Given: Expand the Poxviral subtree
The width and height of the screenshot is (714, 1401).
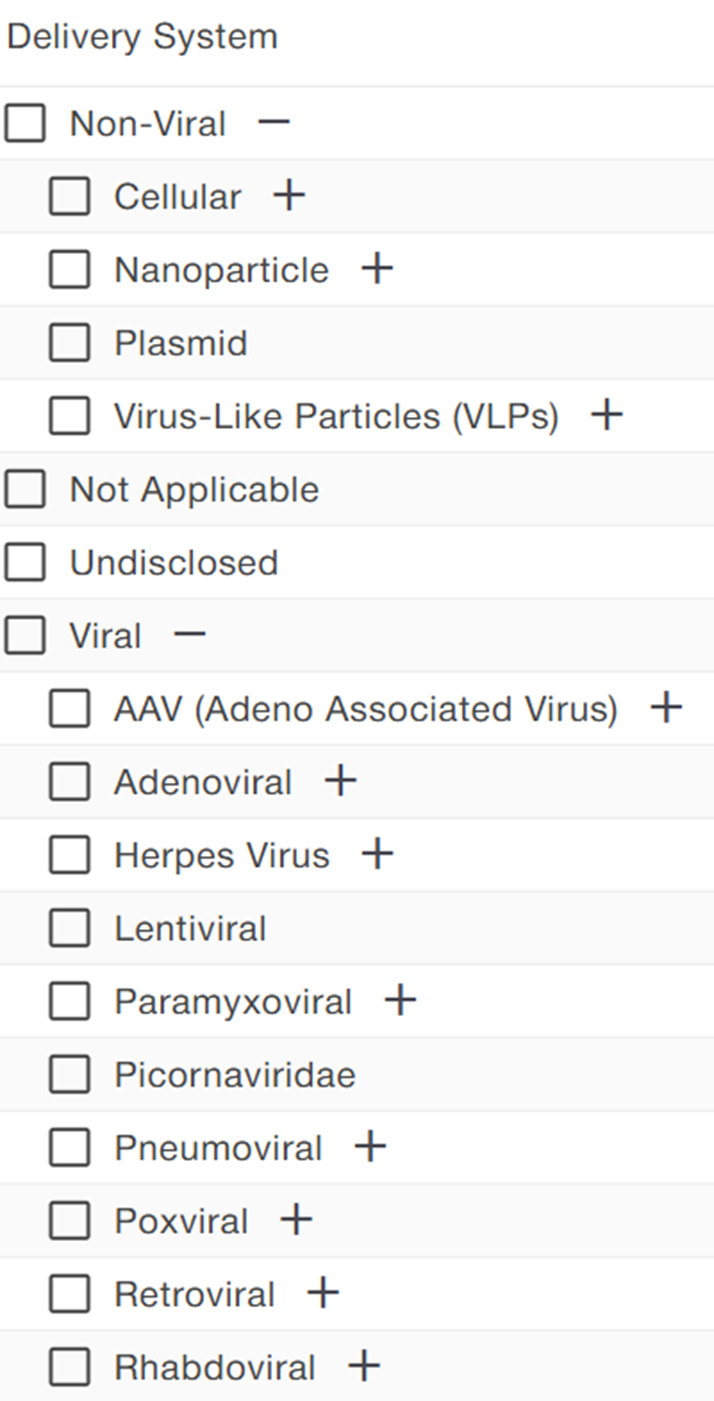Looking at the screenshot, I should (x=296, y=1220).
